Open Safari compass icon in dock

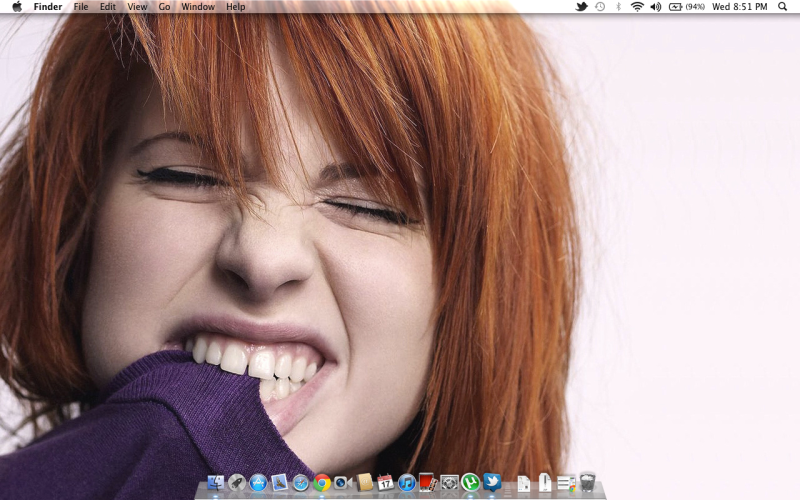click(301, 483)
